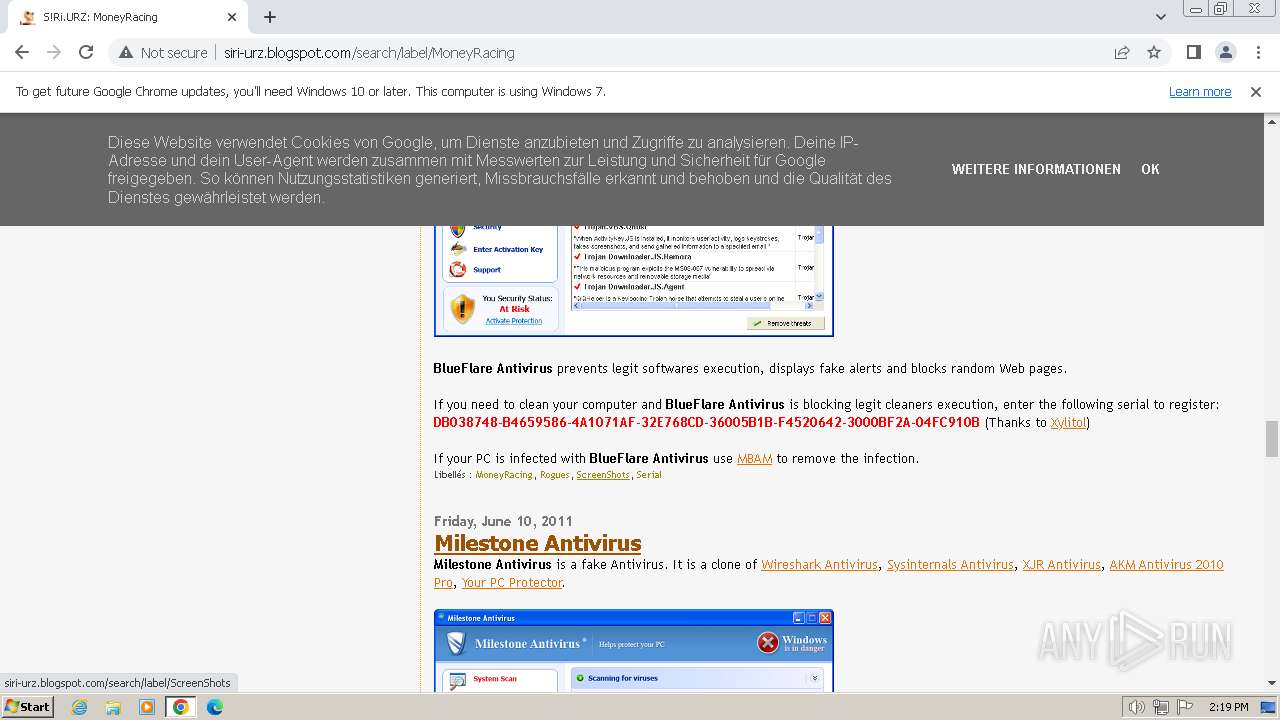Image resolution: width=1280 pixels, height=720 pixels.
Task: Open the Learn more link
Action: pos(1200,92)
